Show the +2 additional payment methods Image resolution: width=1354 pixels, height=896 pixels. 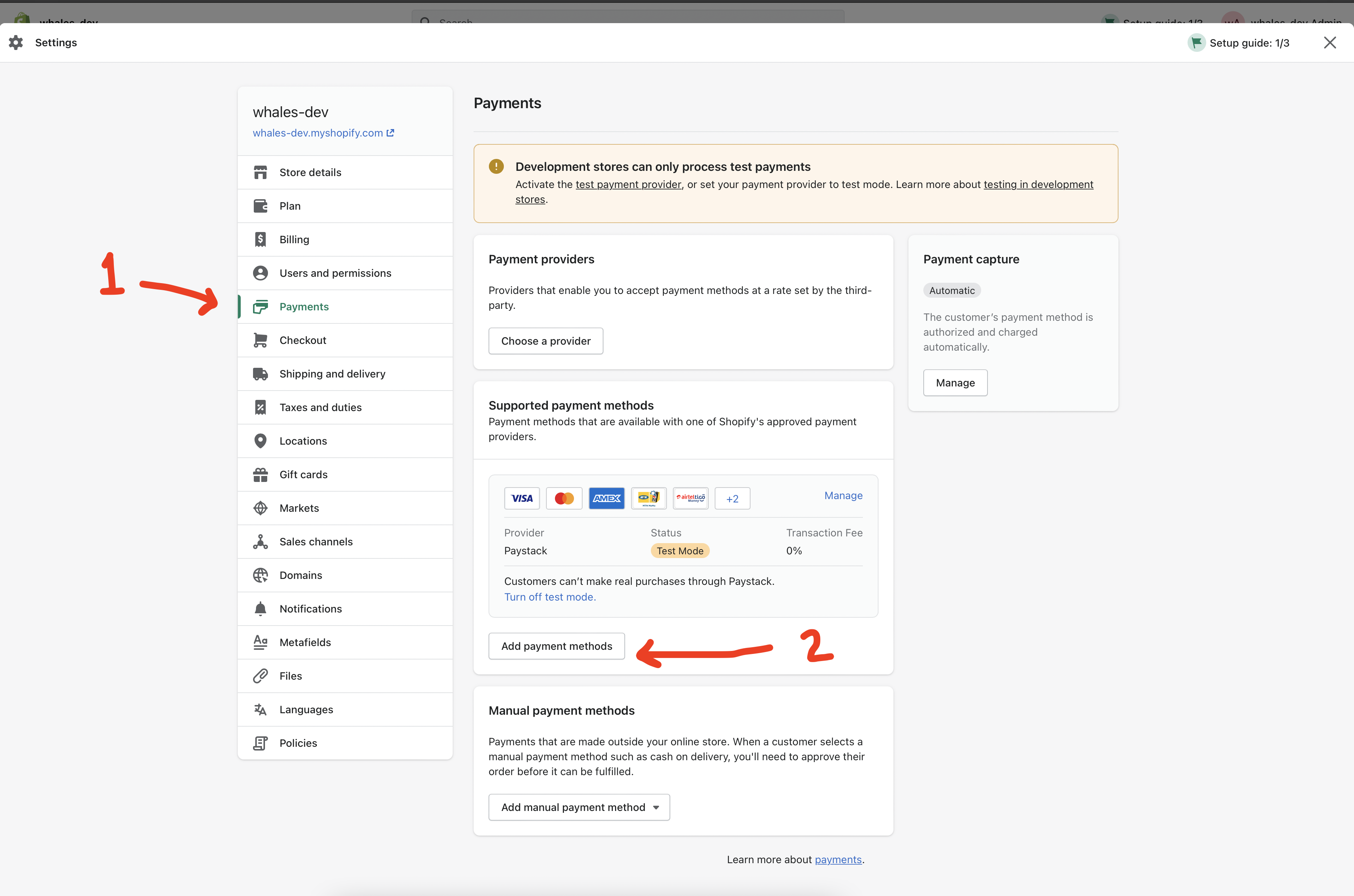[x=732, y=499]
